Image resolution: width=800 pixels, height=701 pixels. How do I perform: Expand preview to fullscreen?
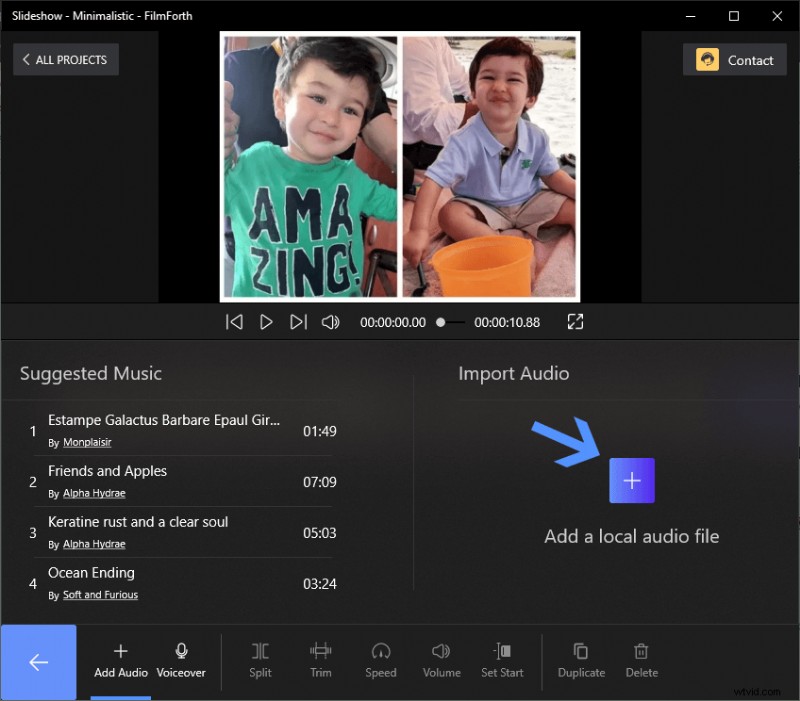tap(575, 322)
